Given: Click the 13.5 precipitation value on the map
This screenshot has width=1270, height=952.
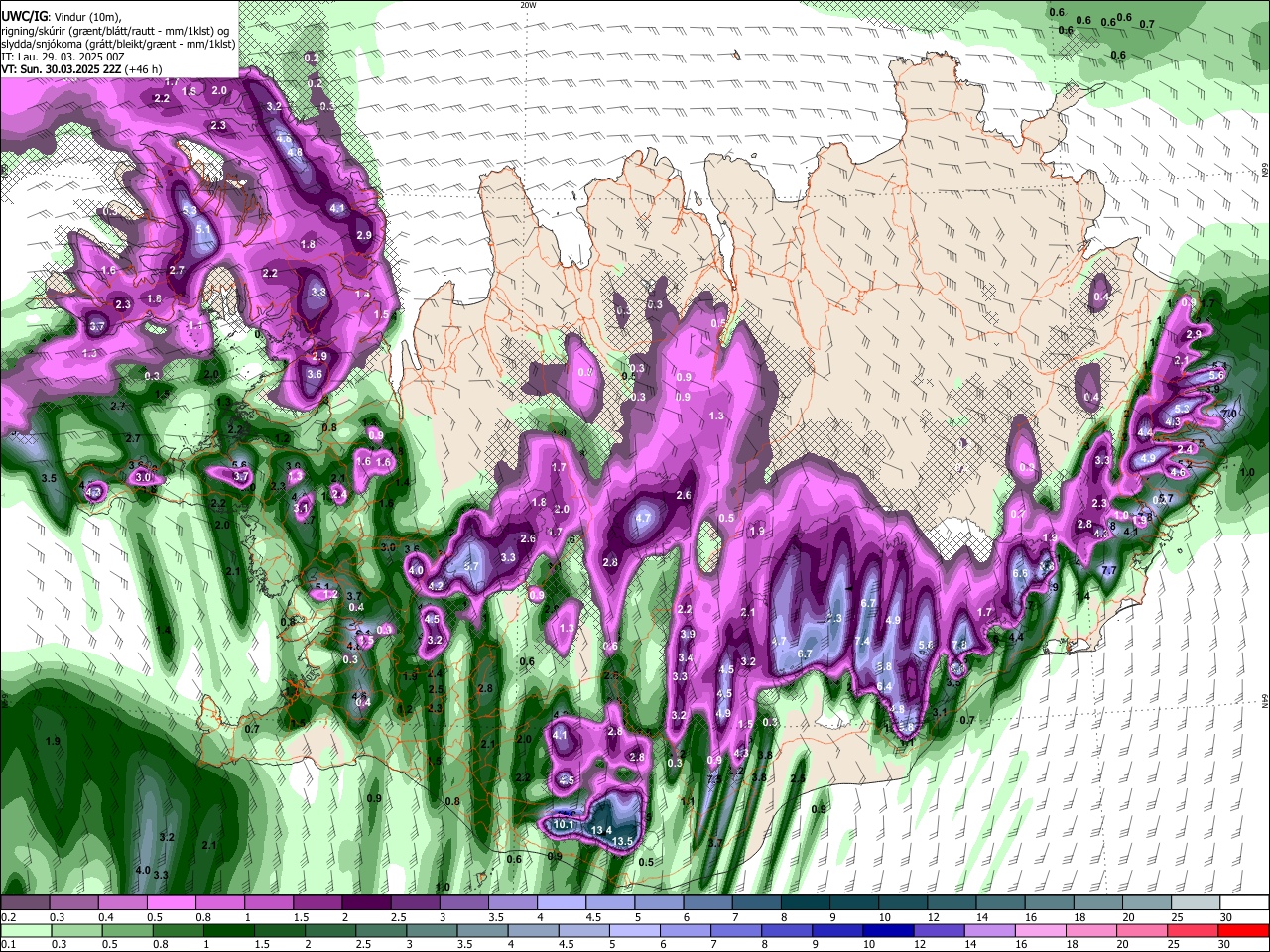Looking at the screenshot, I should (x=622, y=842).
